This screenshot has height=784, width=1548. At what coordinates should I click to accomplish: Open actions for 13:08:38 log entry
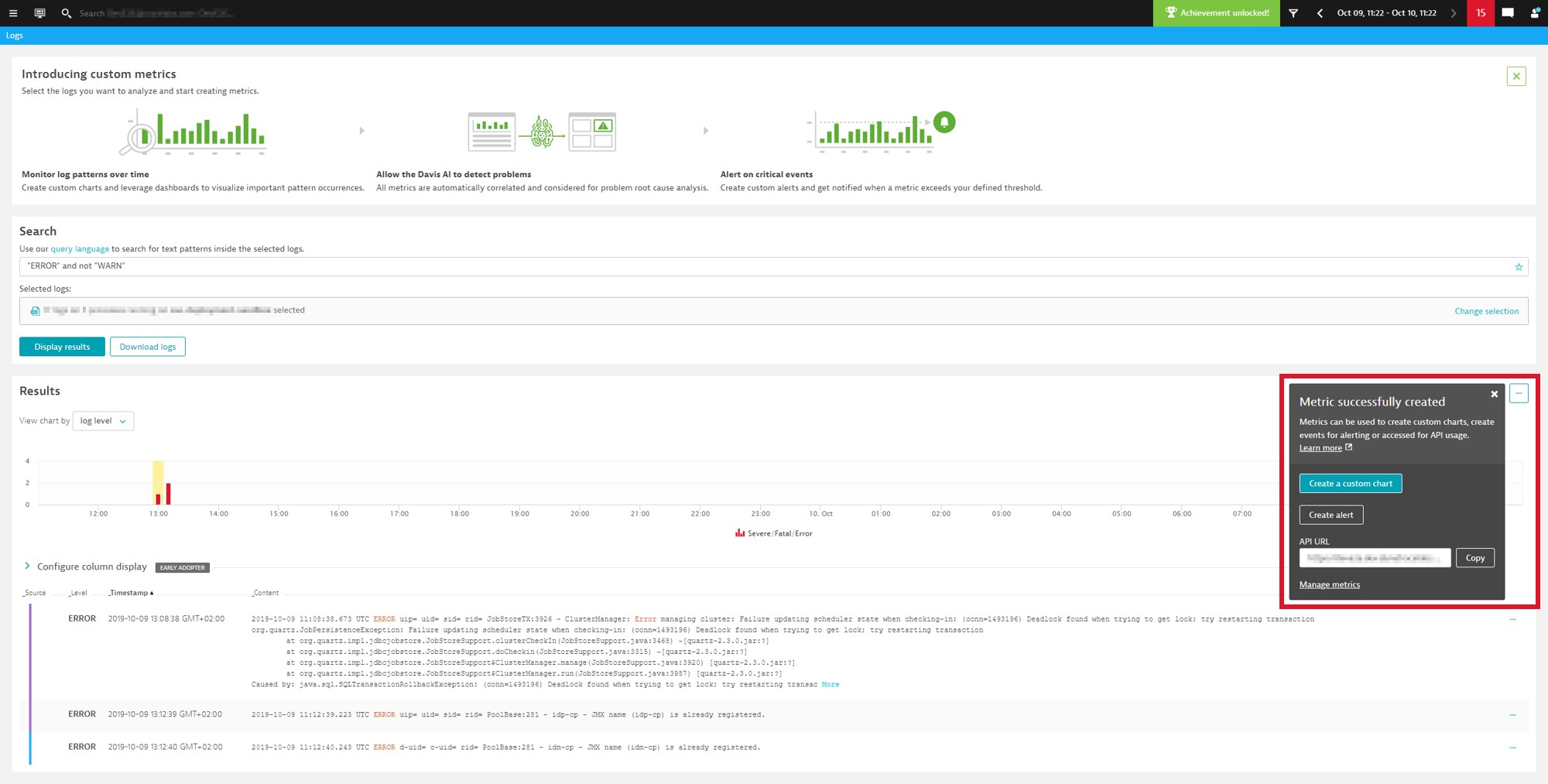tap(1512, 619)
